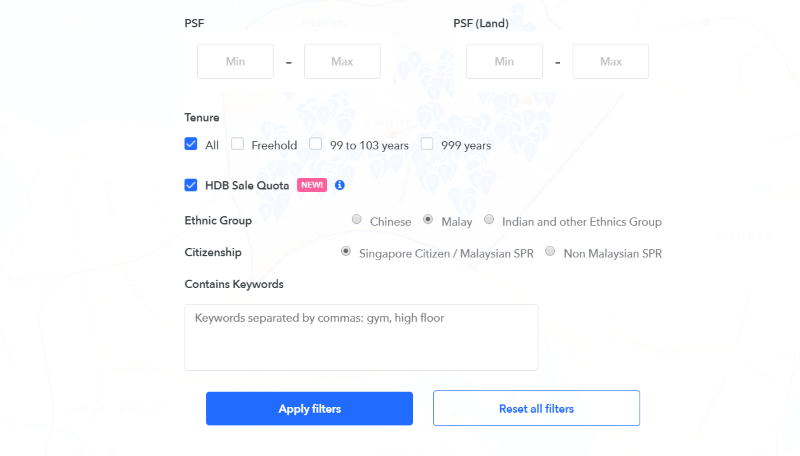The image size is (800, 456).
Task: Check the Freehold tenure checkbox
Action: point(237,144)
